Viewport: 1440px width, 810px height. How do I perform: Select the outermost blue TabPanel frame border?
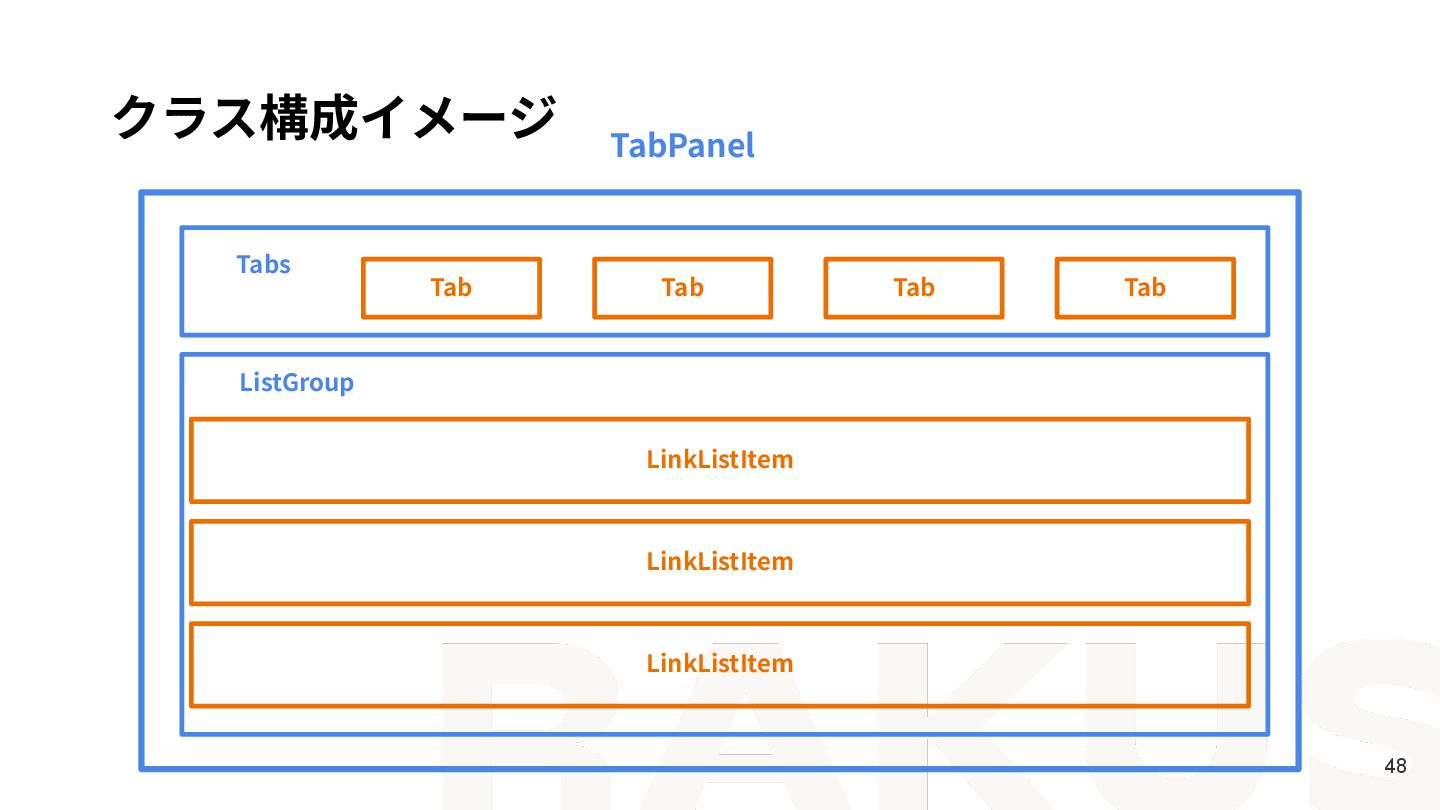tap(141, 480)
